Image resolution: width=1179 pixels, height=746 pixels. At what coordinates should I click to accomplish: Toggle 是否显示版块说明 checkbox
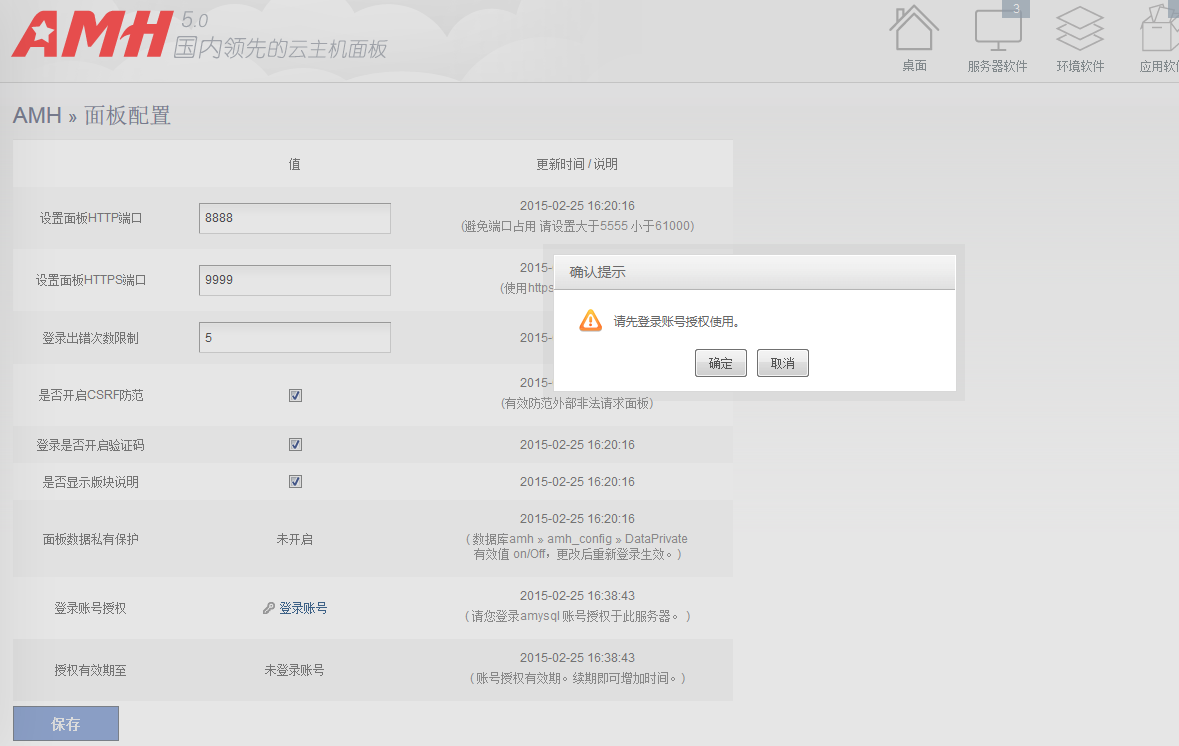(295, 482)
